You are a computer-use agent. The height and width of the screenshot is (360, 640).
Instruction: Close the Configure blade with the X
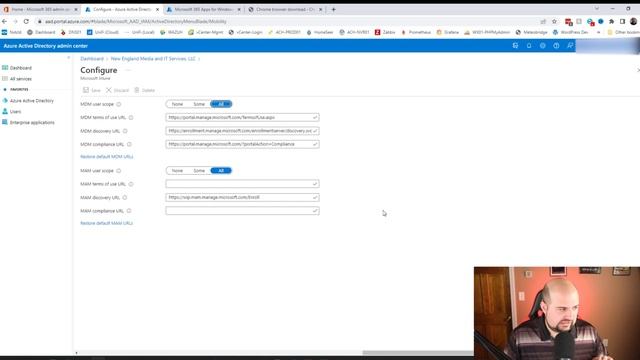[x=638, y=70]
